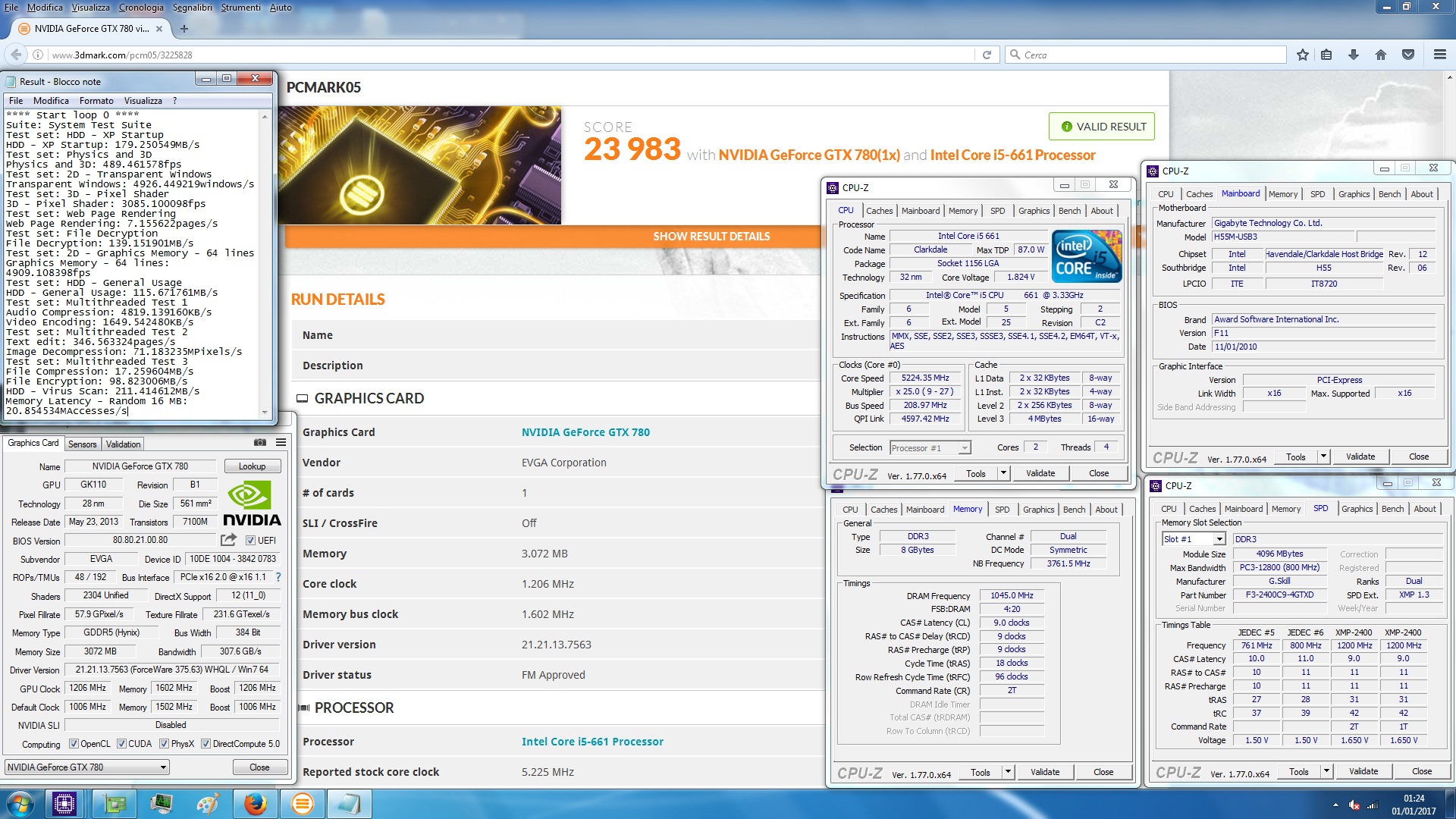Open Tools dropdown arrow in CPU-Z CPU window
Image resolution: width=1456 pixels, height=819 pixels.
tap(1003, 473)
